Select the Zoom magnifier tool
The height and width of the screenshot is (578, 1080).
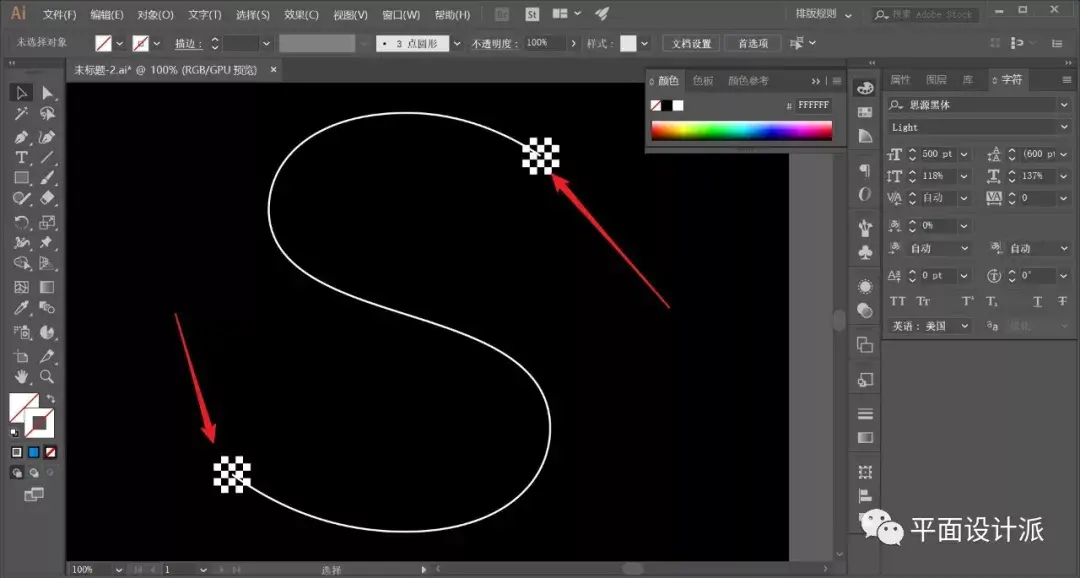47,377
